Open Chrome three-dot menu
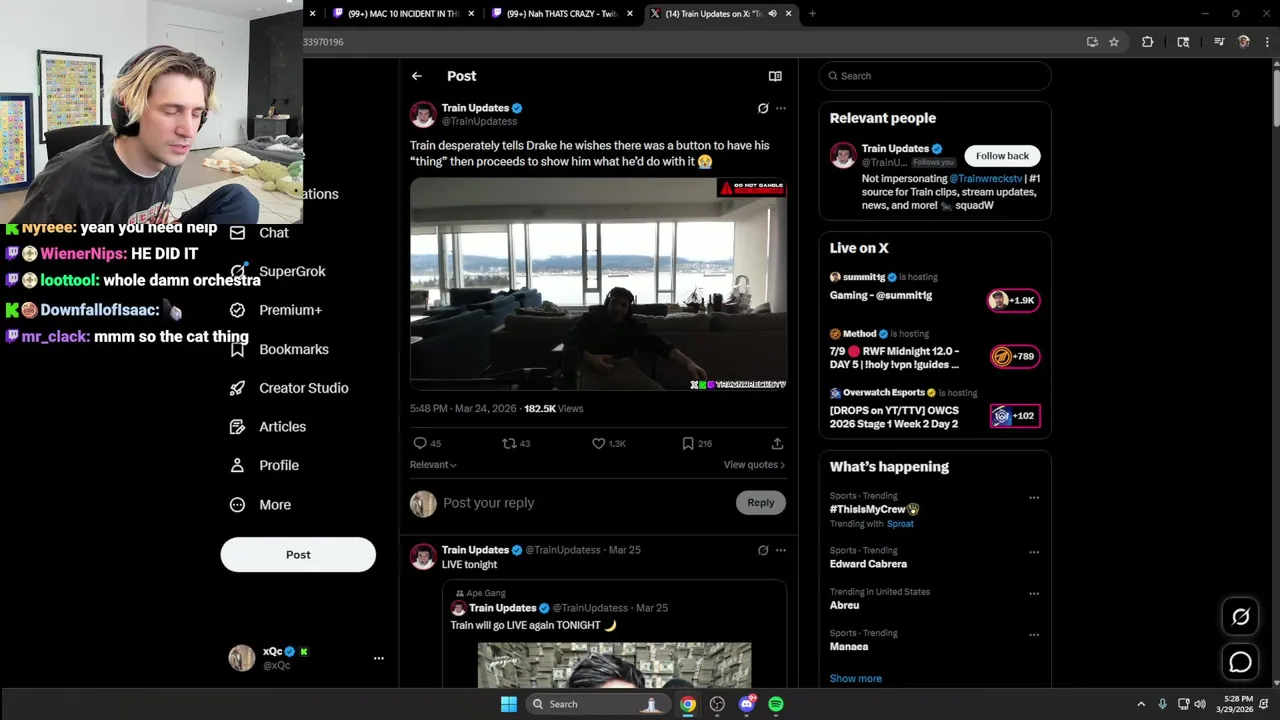Image resolution: width=1280 pixels, height=720 pixels. [1267, 42]
